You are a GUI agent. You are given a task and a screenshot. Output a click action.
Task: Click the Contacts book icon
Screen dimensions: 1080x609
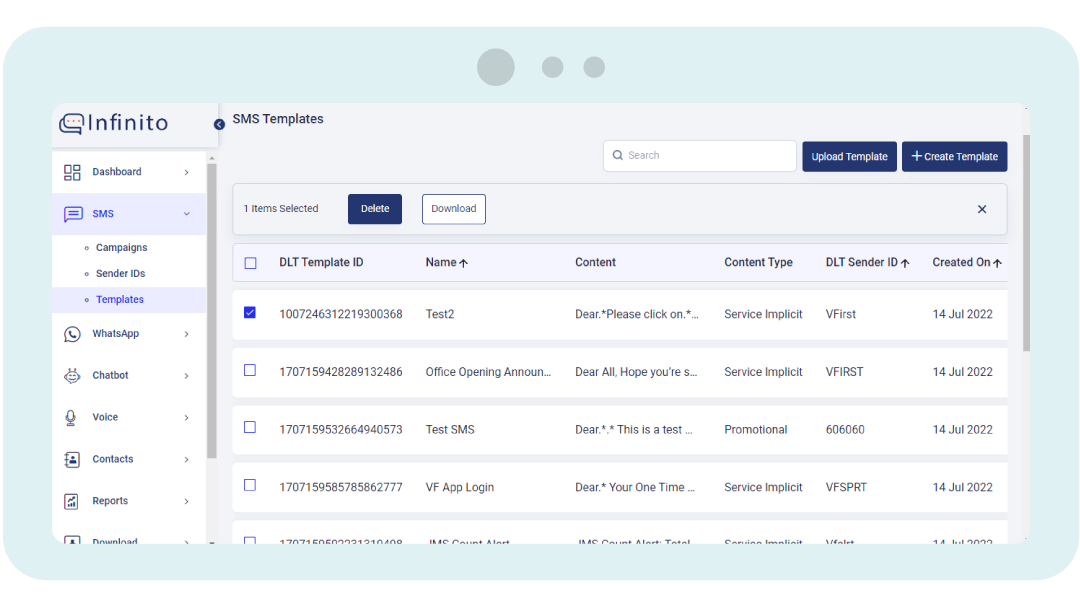click(x=72, y=460)
